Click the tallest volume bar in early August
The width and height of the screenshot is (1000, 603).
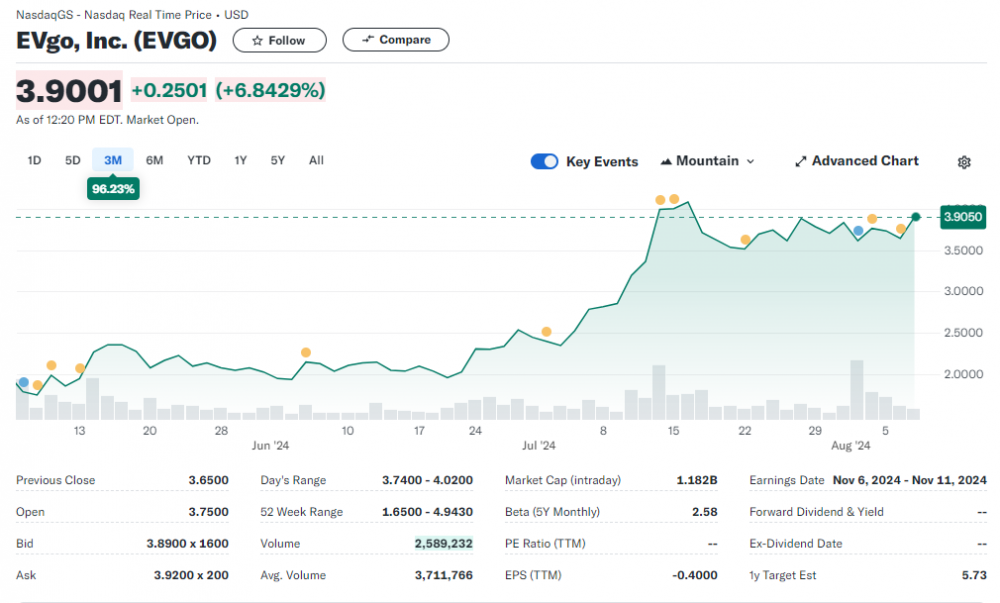click(857, 389)
